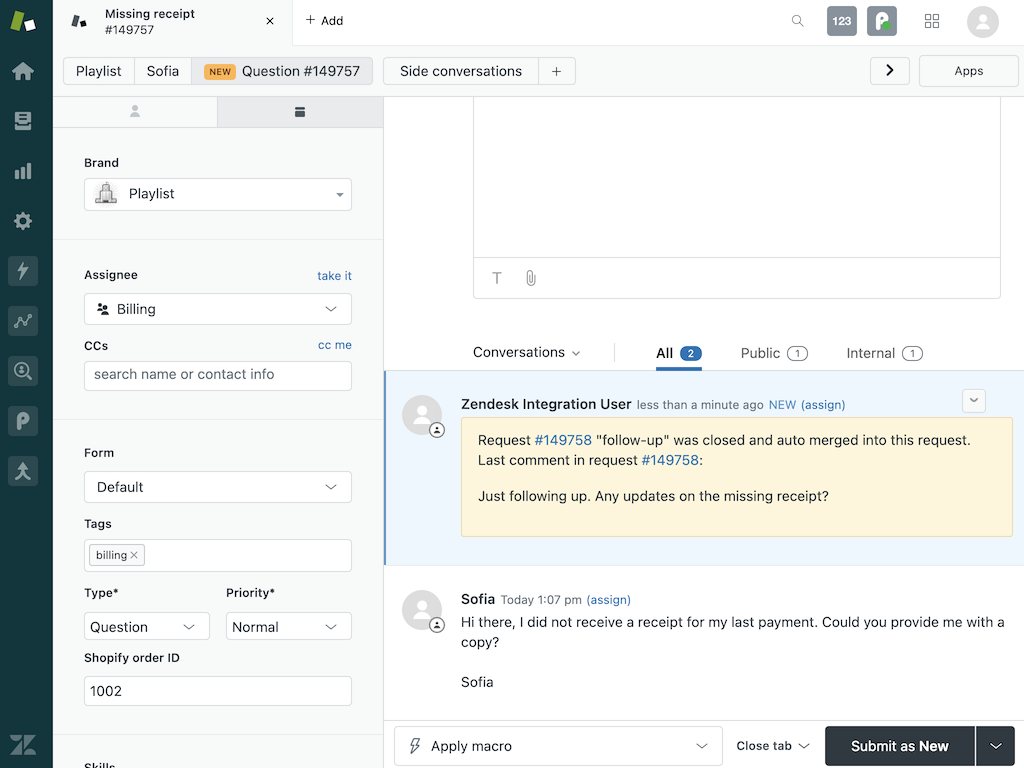Open the magnifier person search icon

(23, 371)
